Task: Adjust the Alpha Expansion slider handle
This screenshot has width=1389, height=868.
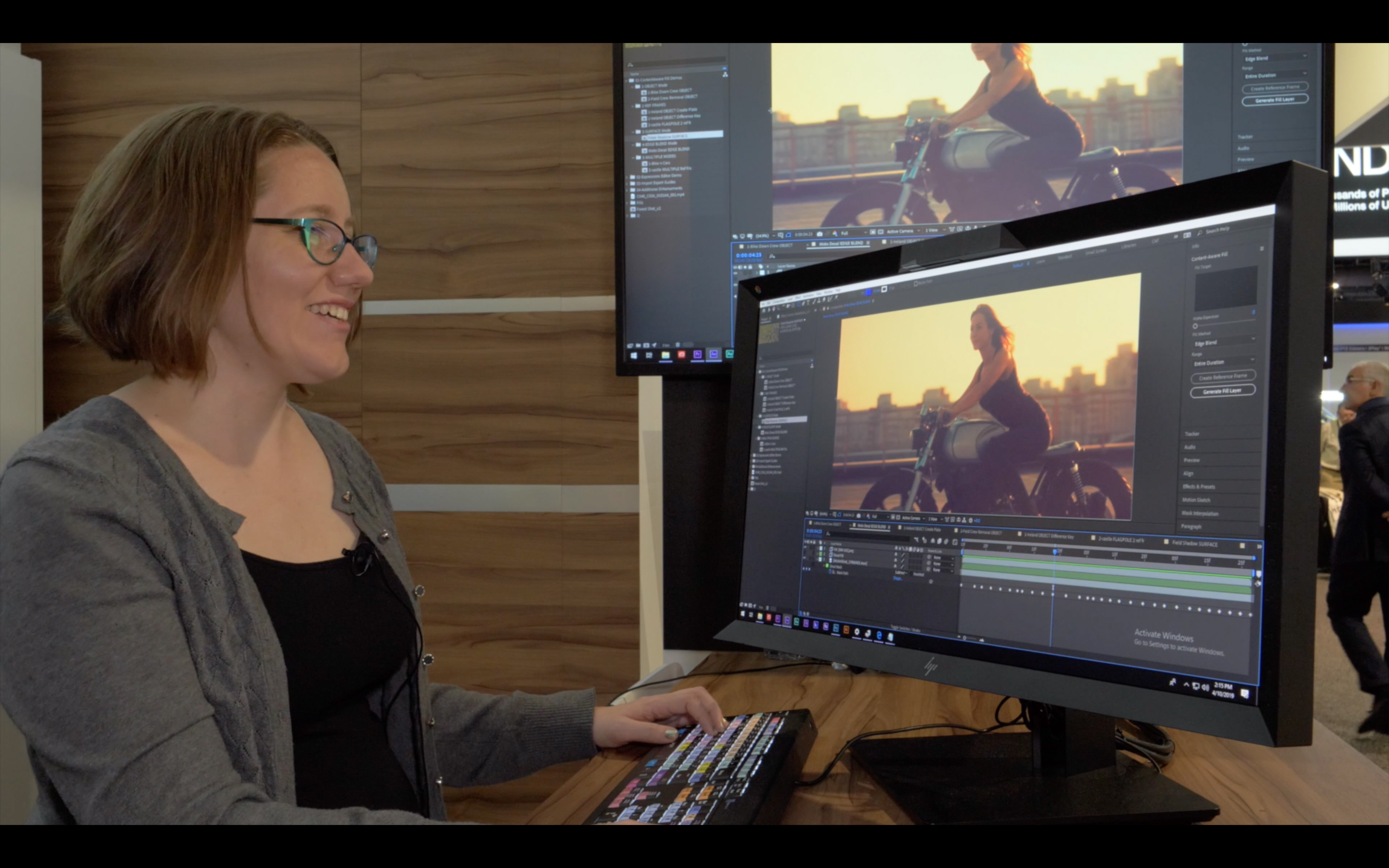Action: click(x=1195, y=326)
